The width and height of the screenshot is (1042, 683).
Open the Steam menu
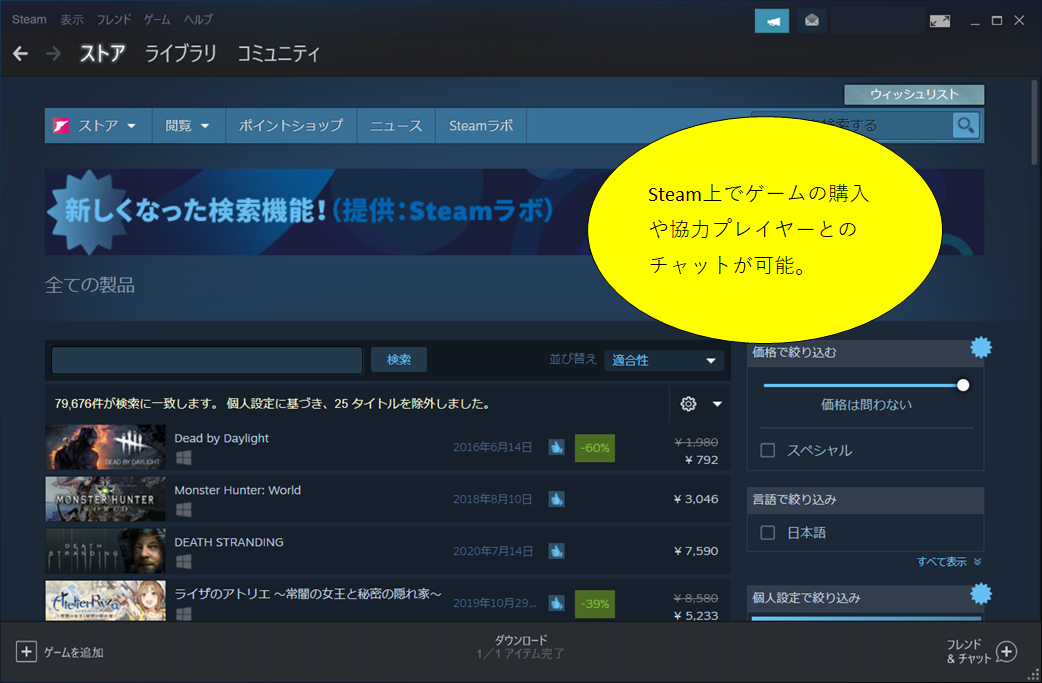(x=29, y=19)
